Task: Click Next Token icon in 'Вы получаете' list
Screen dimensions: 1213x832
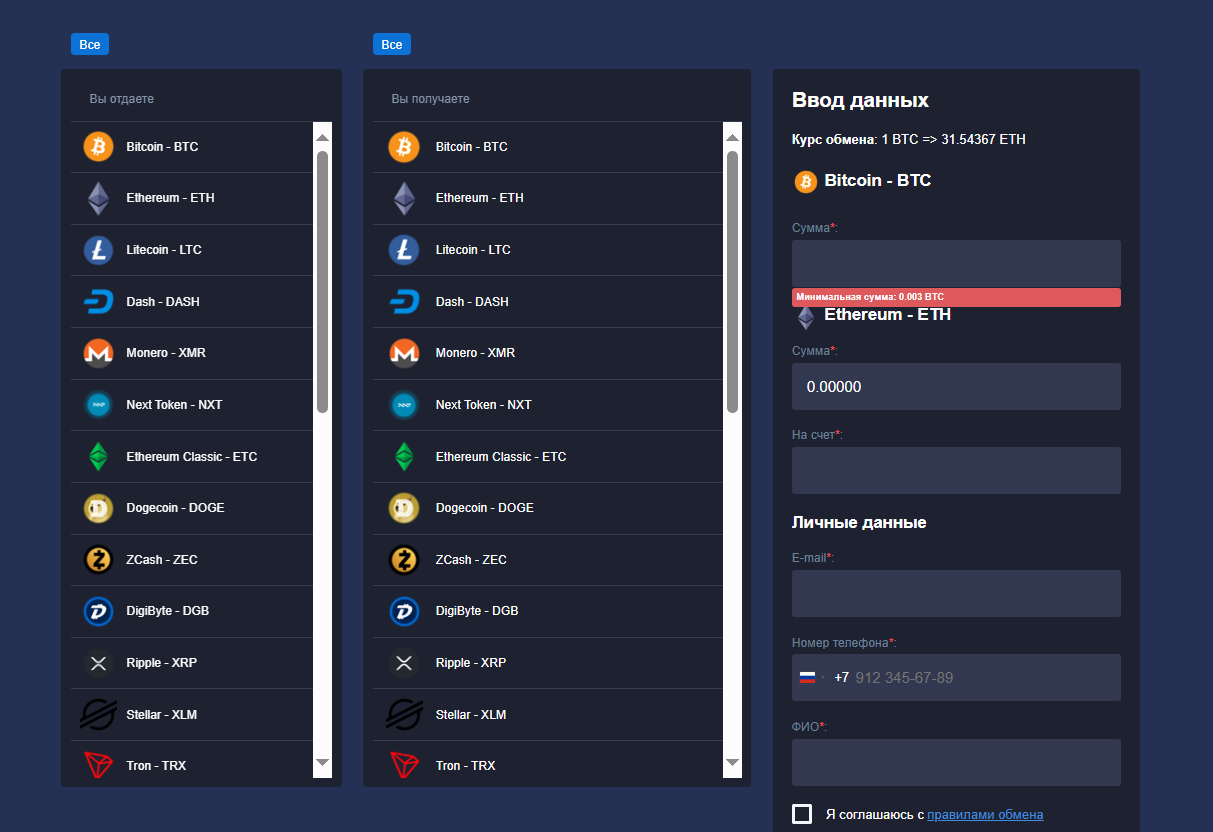Action: tap(404, 405)
